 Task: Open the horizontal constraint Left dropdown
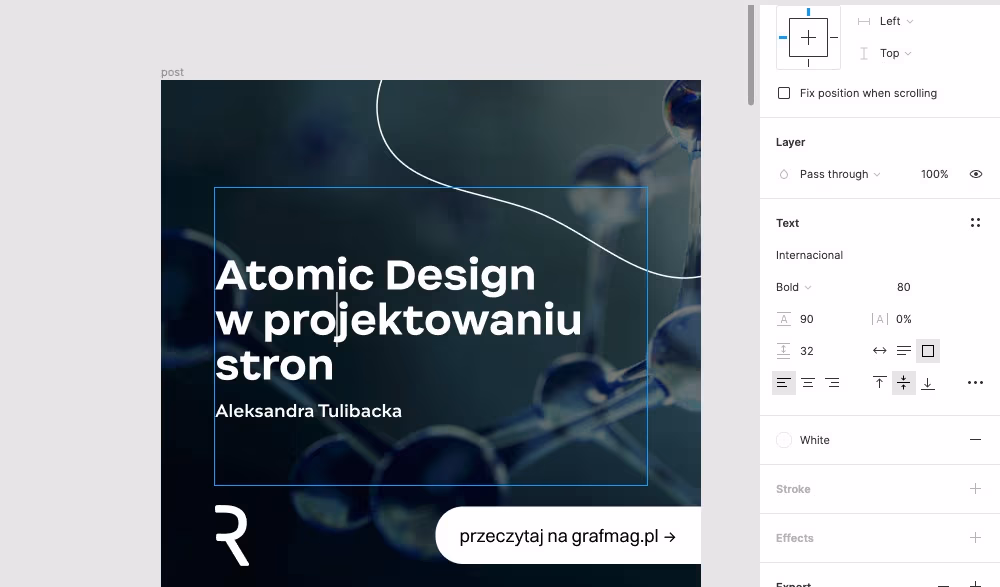(x=896, y=21)
